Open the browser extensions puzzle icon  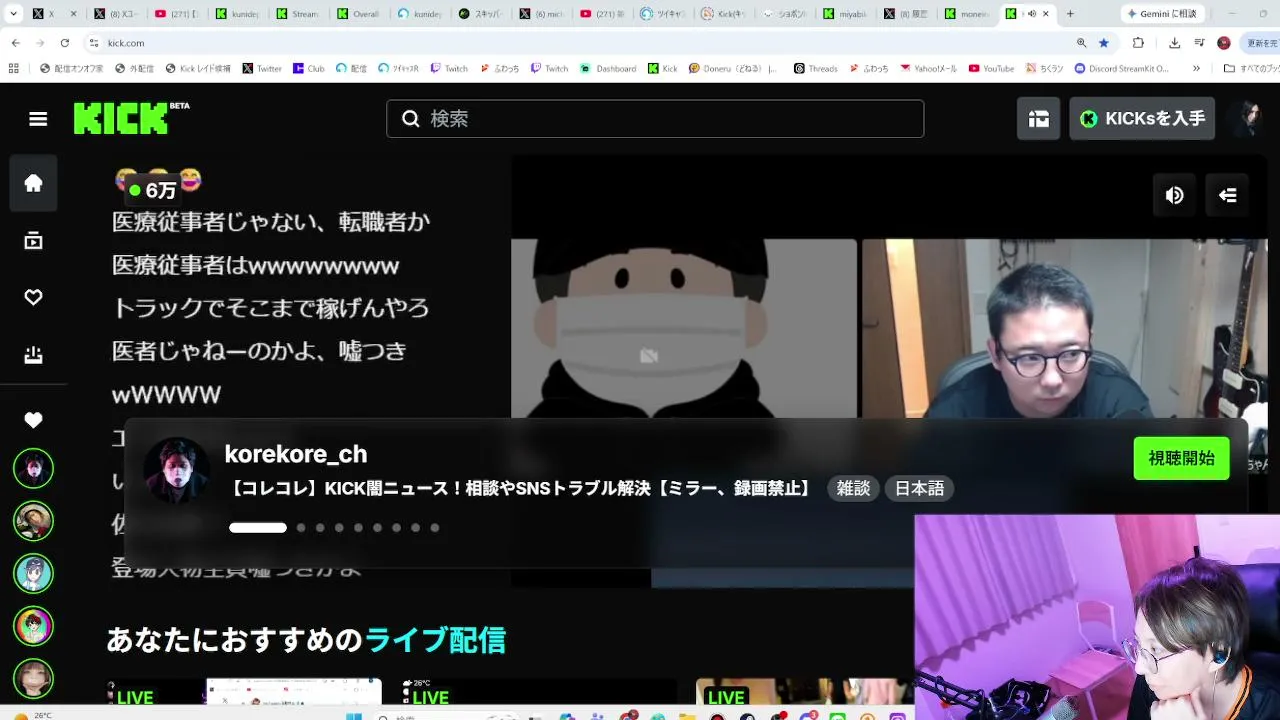(1138, 43)
